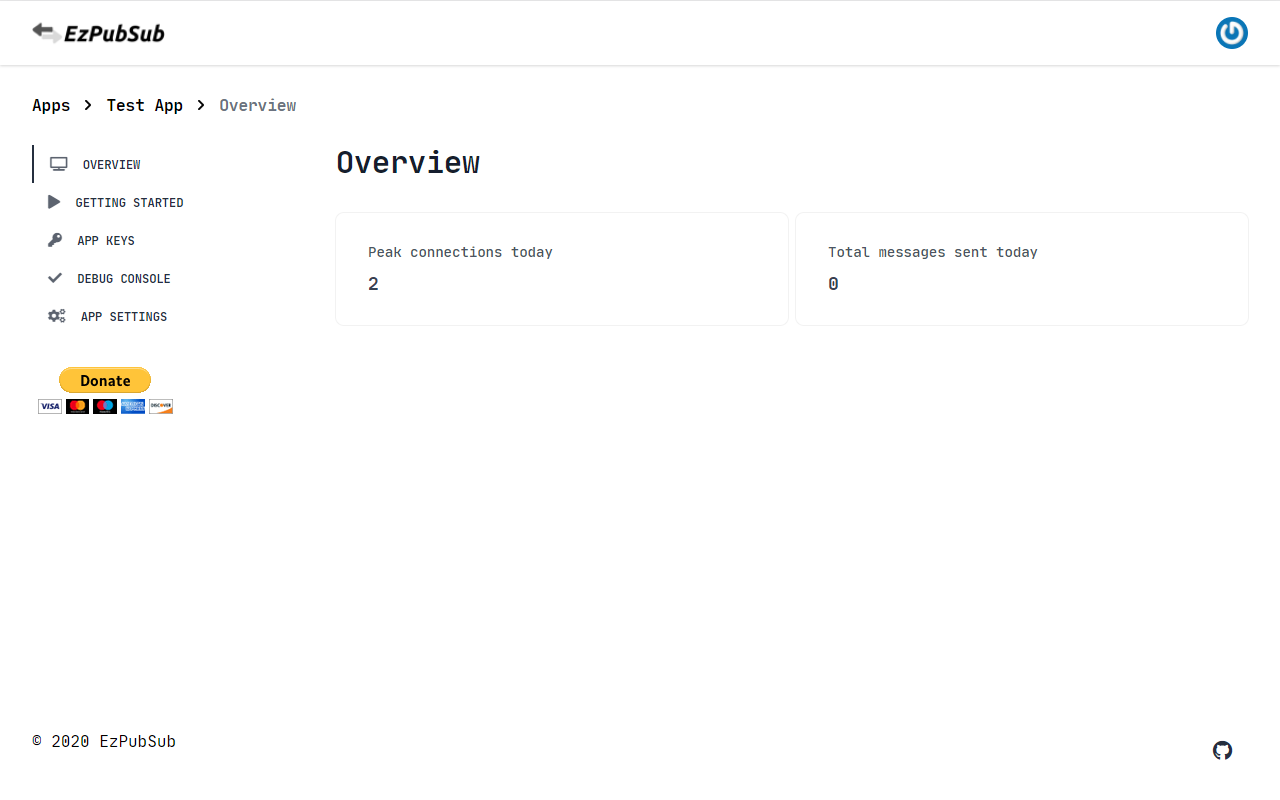Open GETTING STARTED in sidebar
Image resolution: width=1280 pixels, height=800 pixels.
point(130,202)
